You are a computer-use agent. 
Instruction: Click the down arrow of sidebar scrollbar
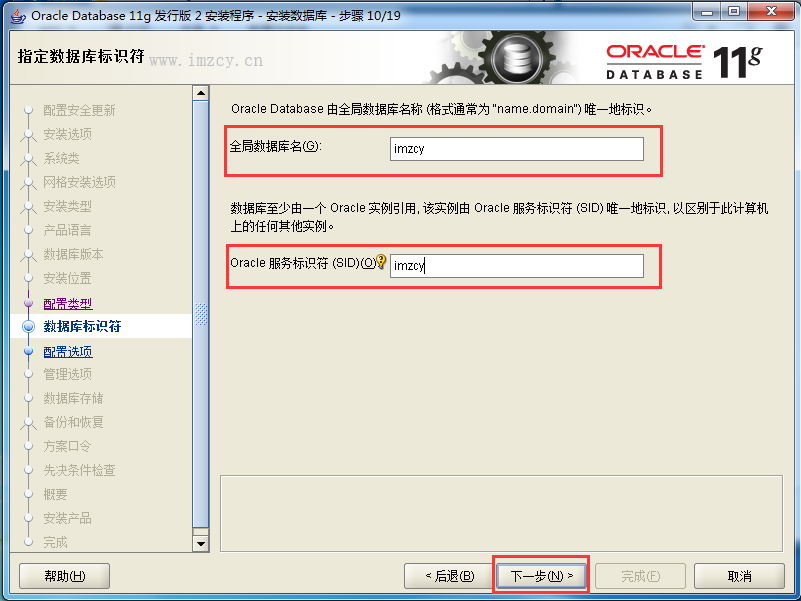pos(201,543)
